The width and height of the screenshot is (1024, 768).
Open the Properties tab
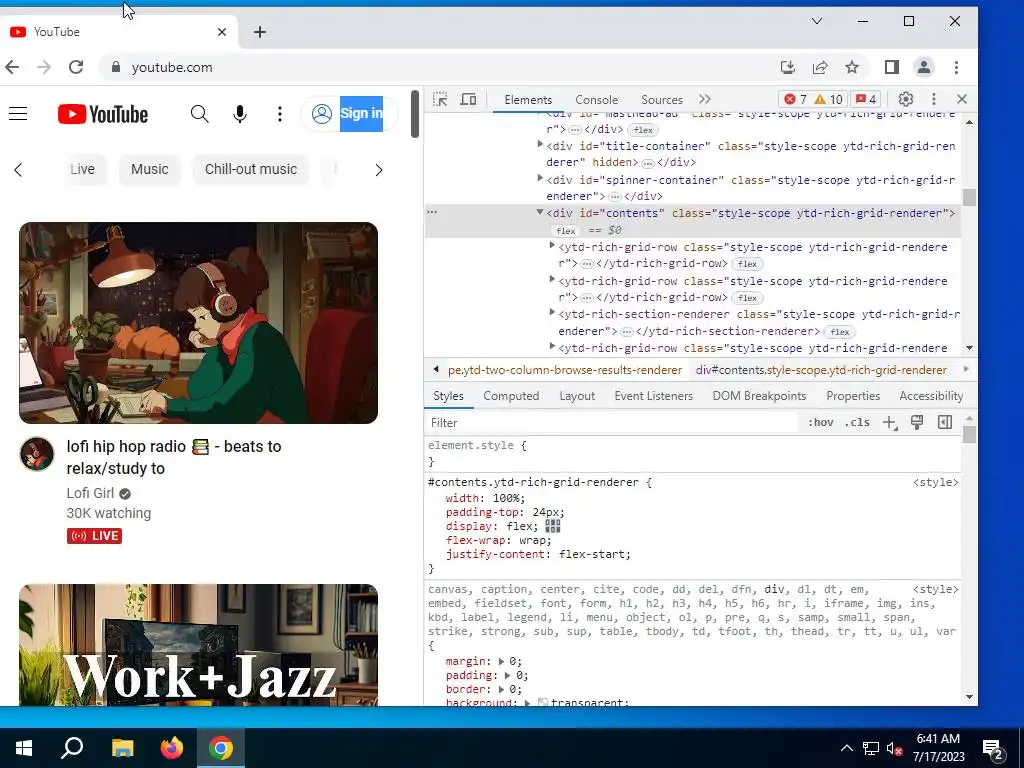853,396
